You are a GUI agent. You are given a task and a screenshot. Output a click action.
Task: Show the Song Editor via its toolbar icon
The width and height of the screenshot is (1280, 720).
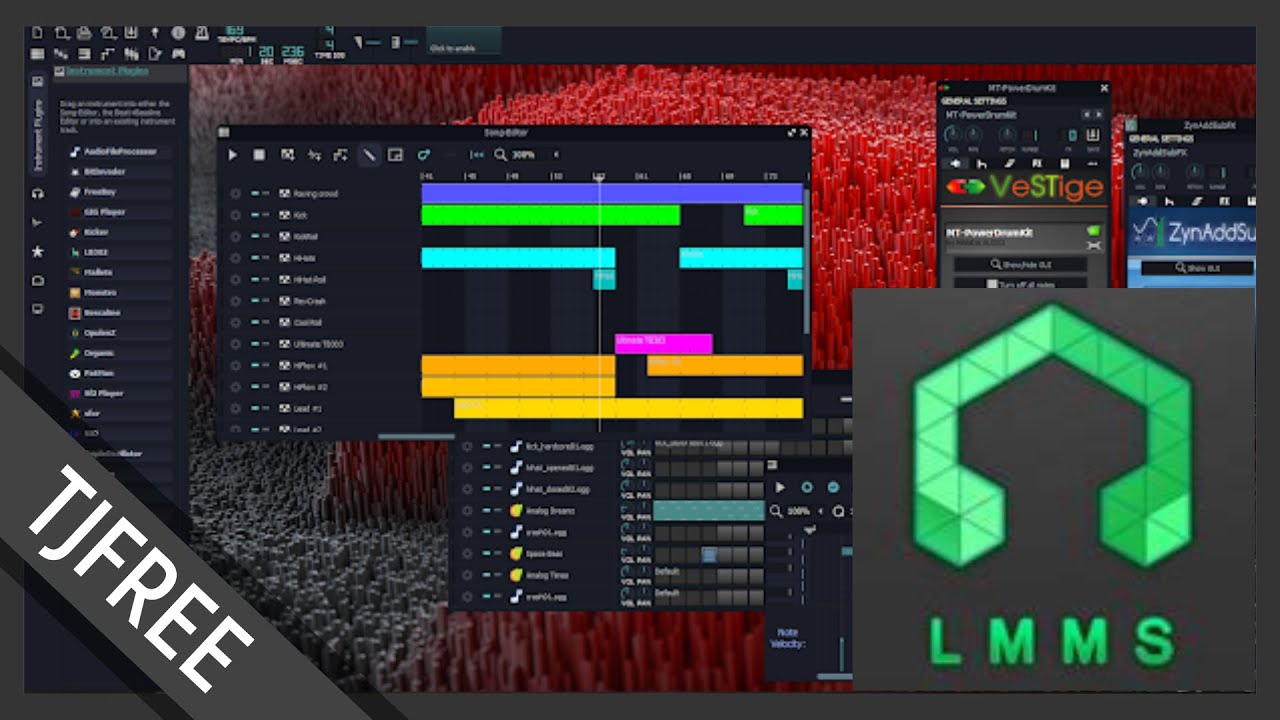[x=38, y=53]
